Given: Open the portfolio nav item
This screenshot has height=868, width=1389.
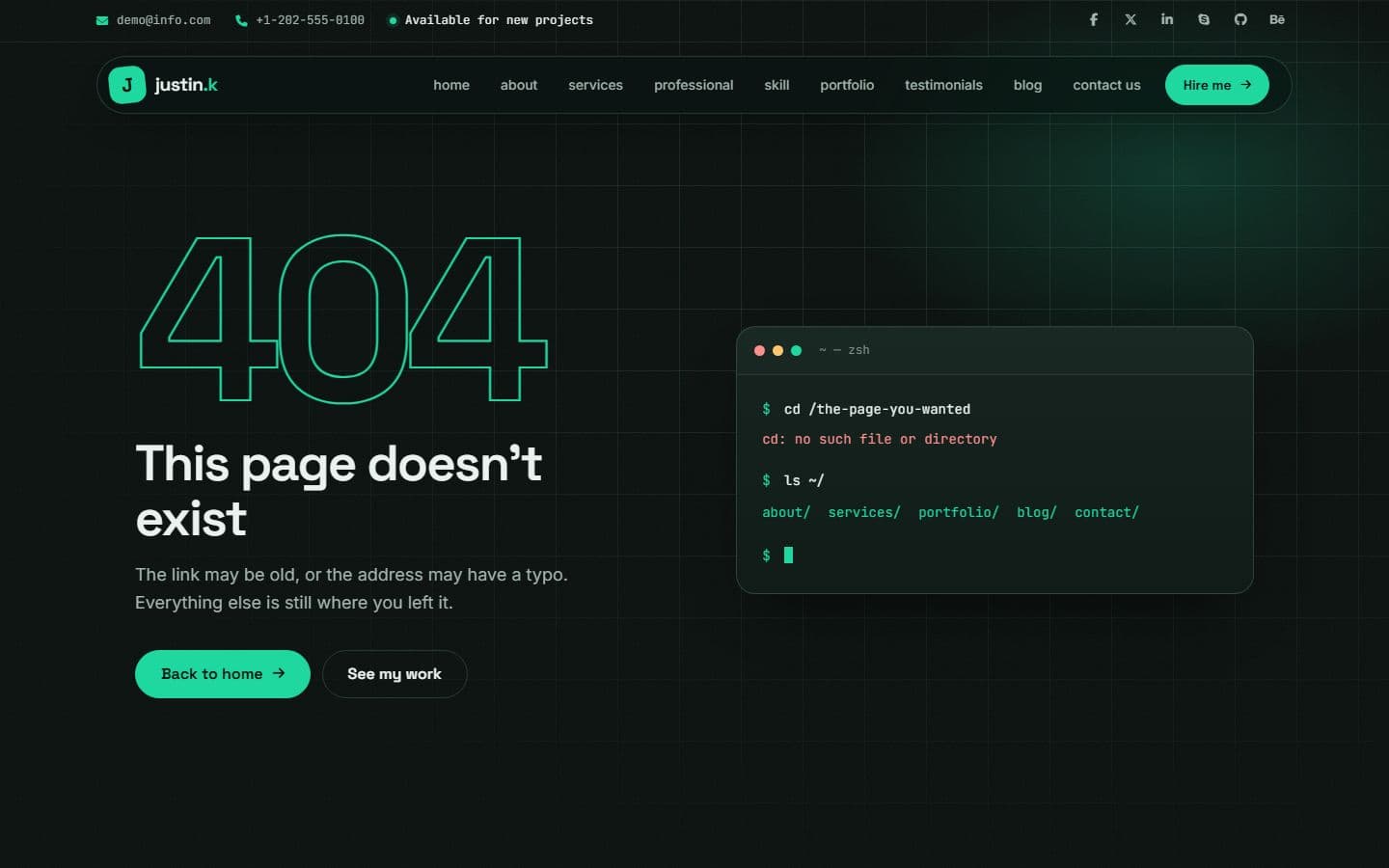Looking at the screenshot, I should [847, 85].
